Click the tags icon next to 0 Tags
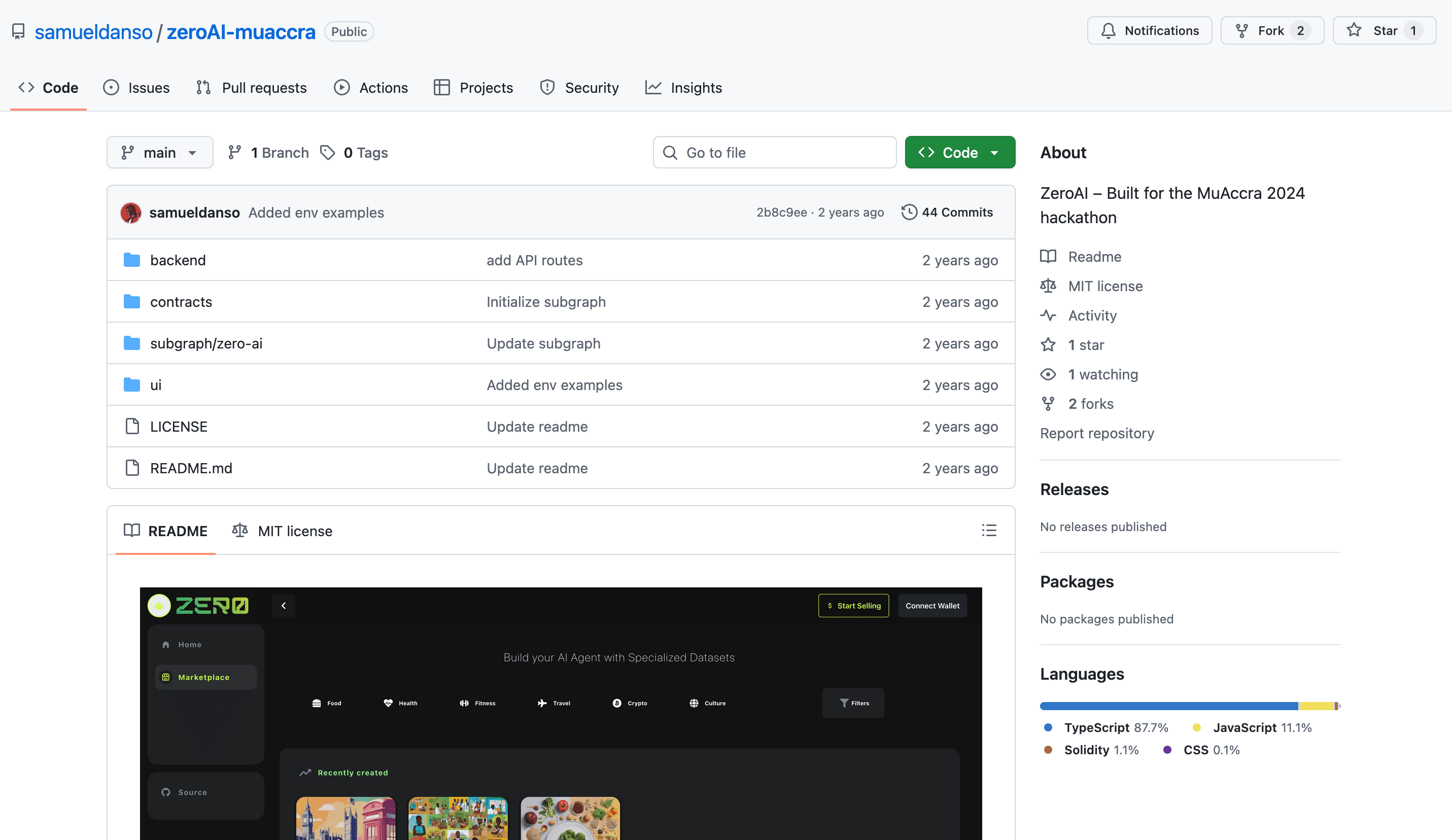Screen dimensions: 1452x840 (x=328, y=153)
